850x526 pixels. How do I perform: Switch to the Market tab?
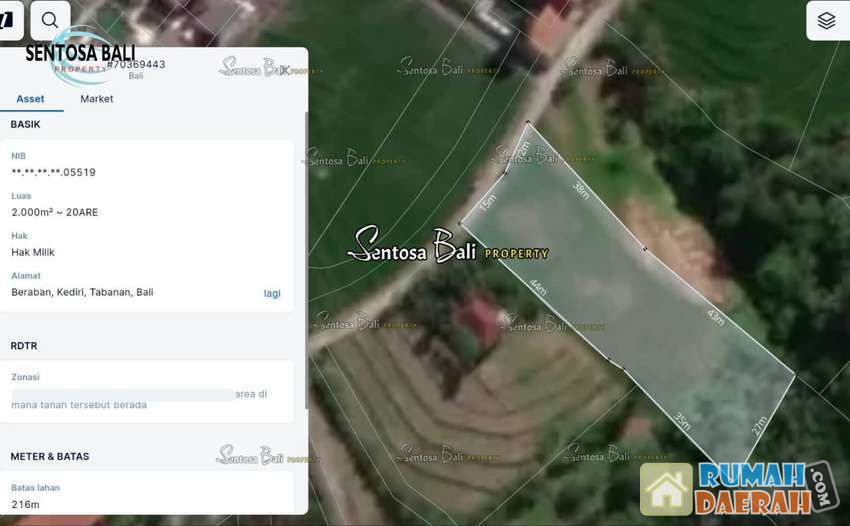tap(97, 99)
